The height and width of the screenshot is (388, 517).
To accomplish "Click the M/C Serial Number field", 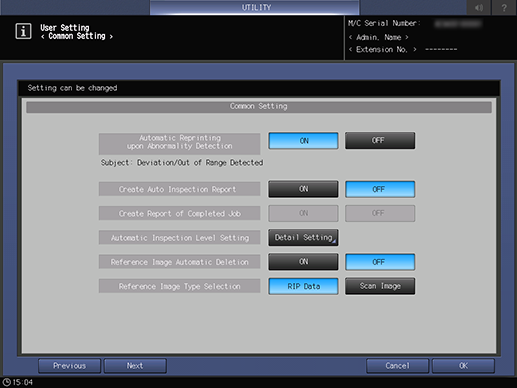I will pos(415,23).
